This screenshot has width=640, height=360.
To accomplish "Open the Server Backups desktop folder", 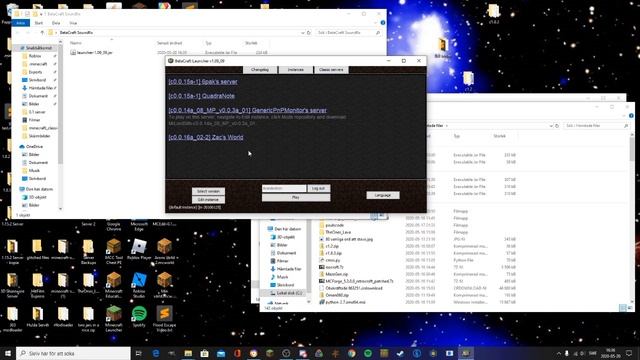I will 88,251.
